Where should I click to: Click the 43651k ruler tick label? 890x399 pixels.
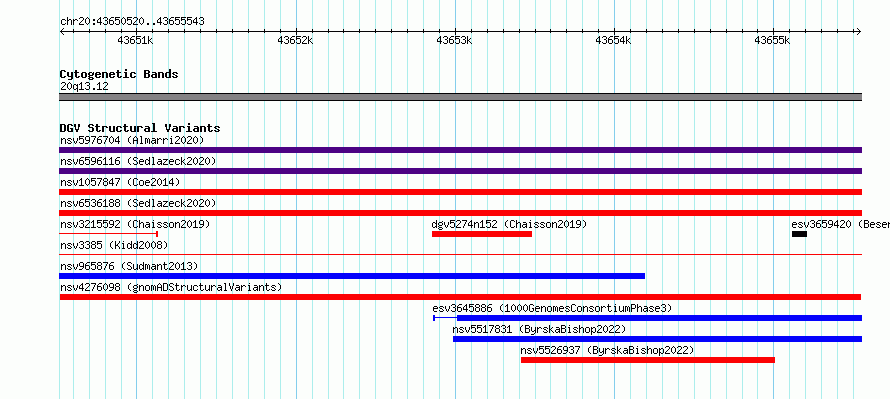135,40
